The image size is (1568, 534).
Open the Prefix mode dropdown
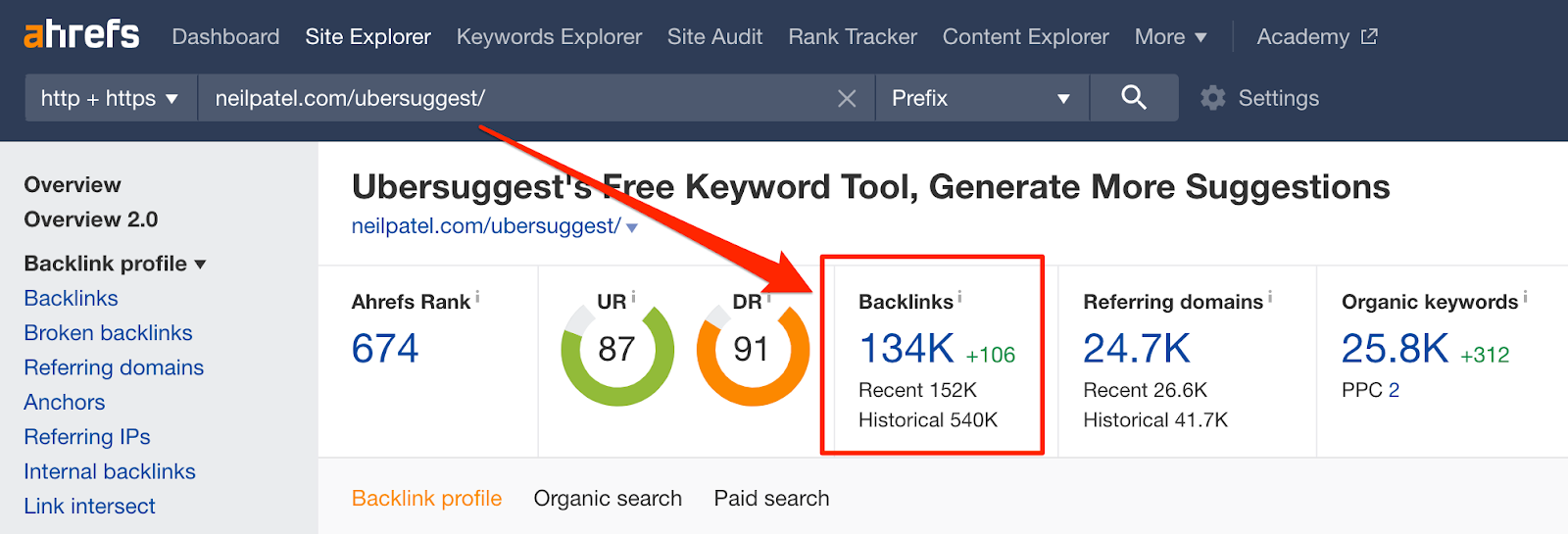pos(981,98)
